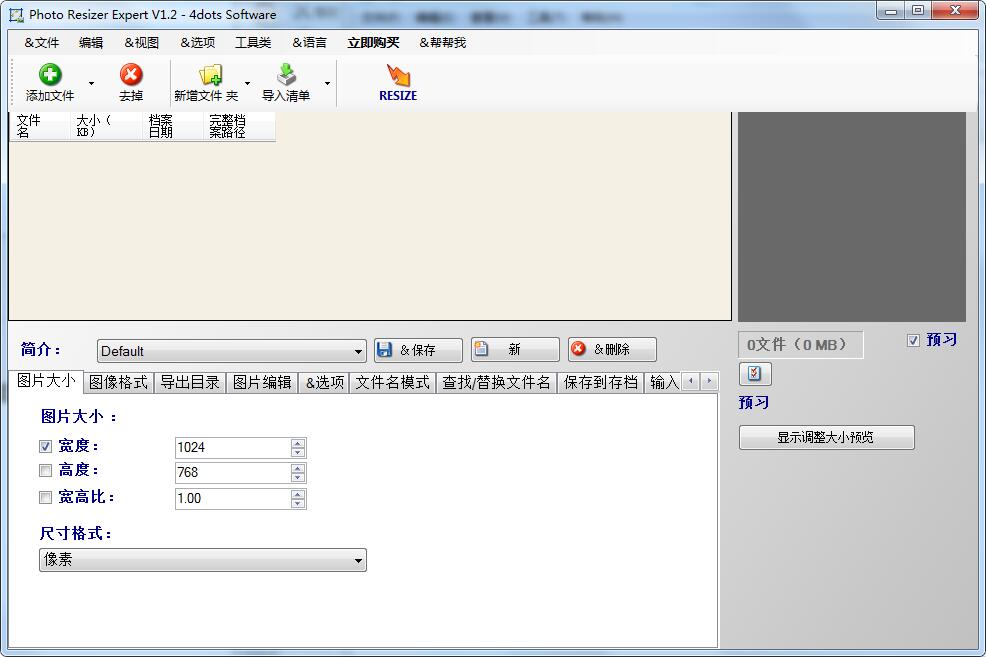Click the red 去掉 (remove) icon

pos(131,74)
